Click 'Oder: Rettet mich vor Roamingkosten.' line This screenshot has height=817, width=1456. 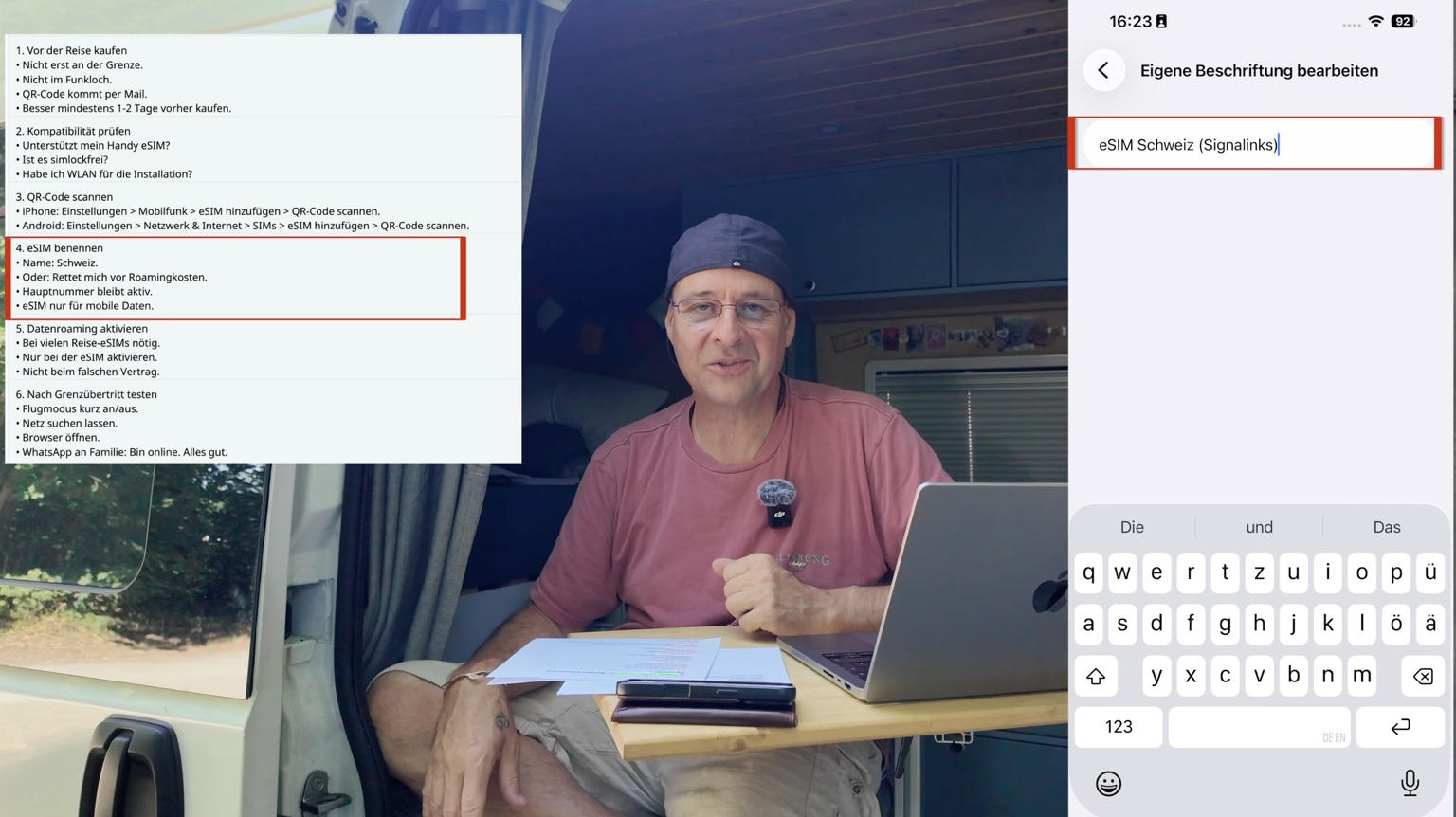(x=114, y=277)
